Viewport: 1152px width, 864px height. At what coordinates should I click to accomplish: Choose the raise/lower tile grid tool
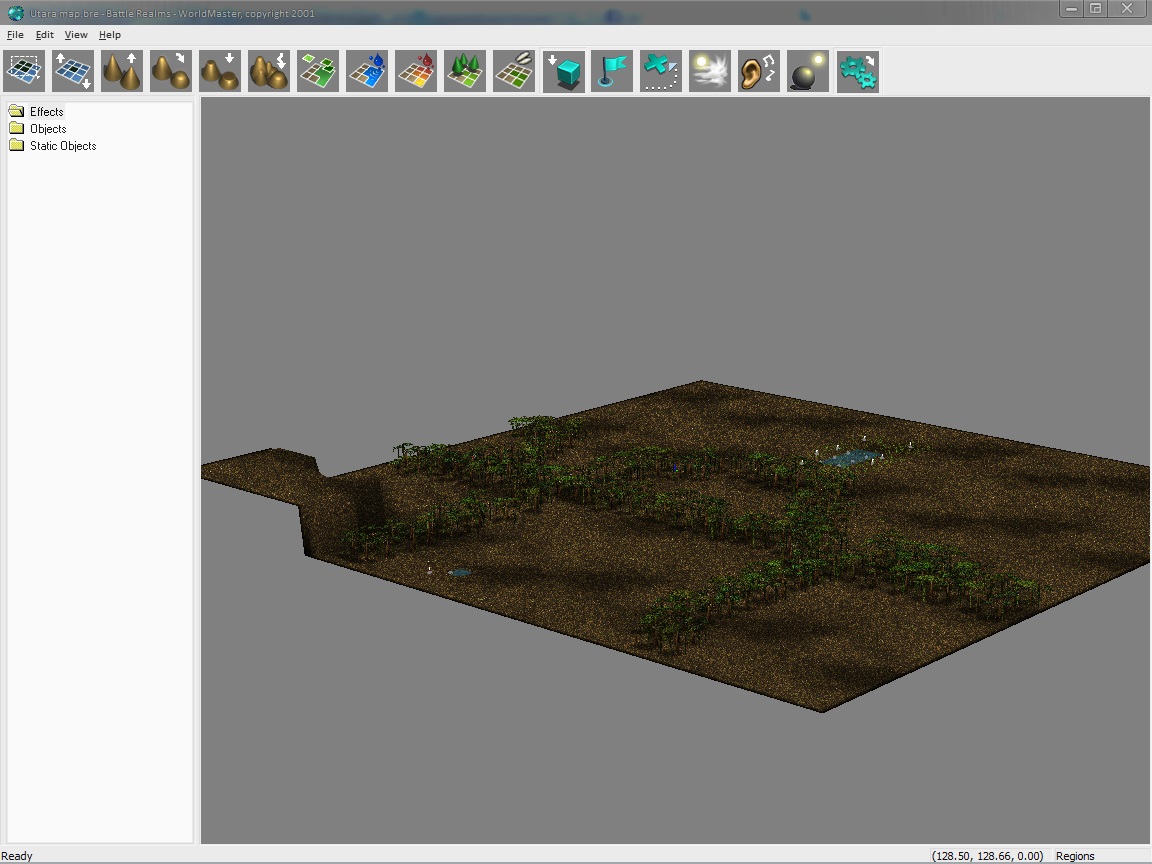73,71
